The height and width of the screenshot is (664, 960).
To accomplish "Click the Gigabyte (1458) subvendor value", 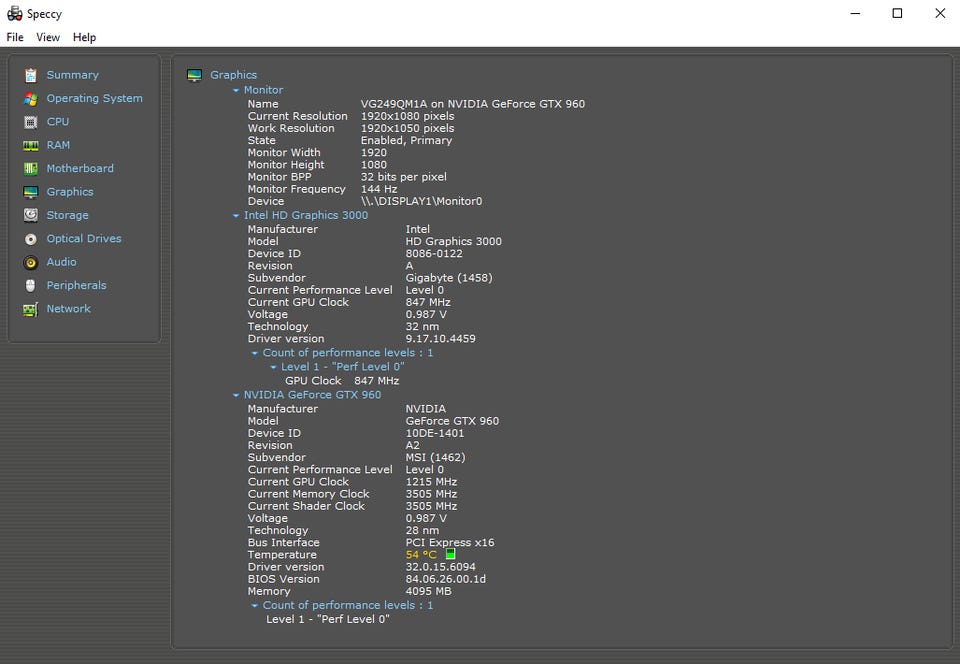I will coord(449,278).
